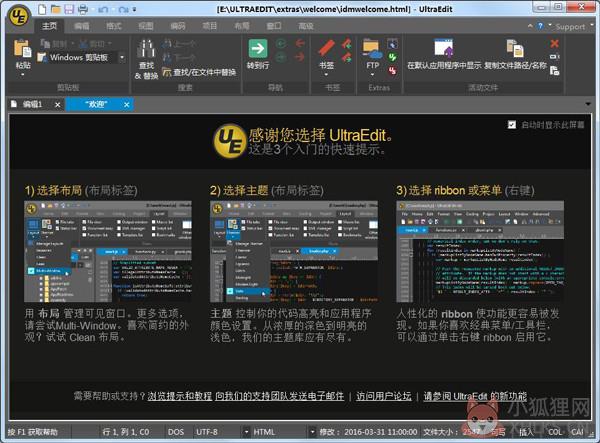Screen dimensions: 600x443
Task: Click the rename file icon in 活动文件 group
Action: pos(554,57)
